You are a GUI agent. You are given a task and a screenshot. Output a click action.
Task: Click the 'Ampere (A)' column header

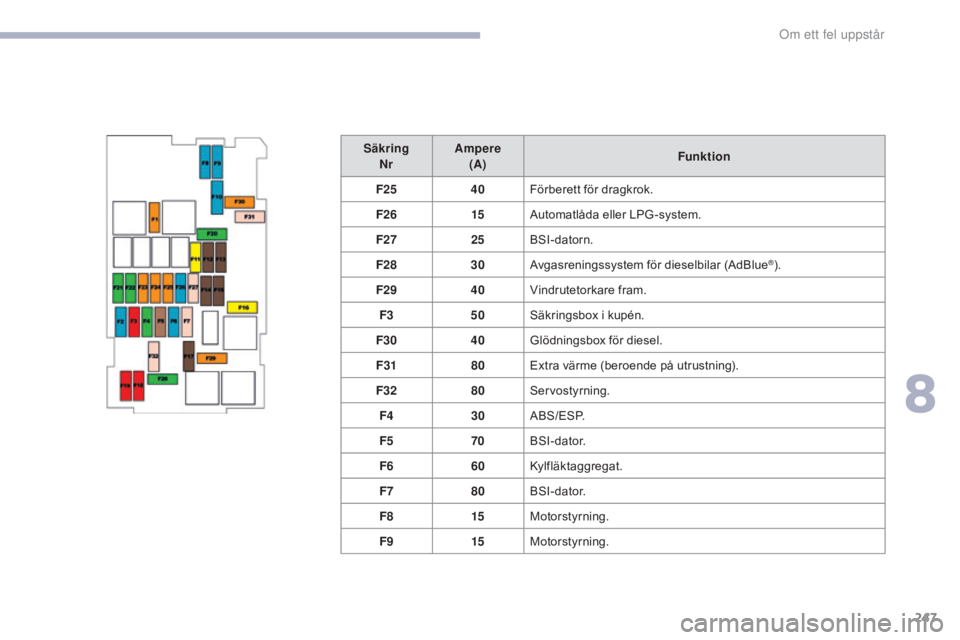478,156
